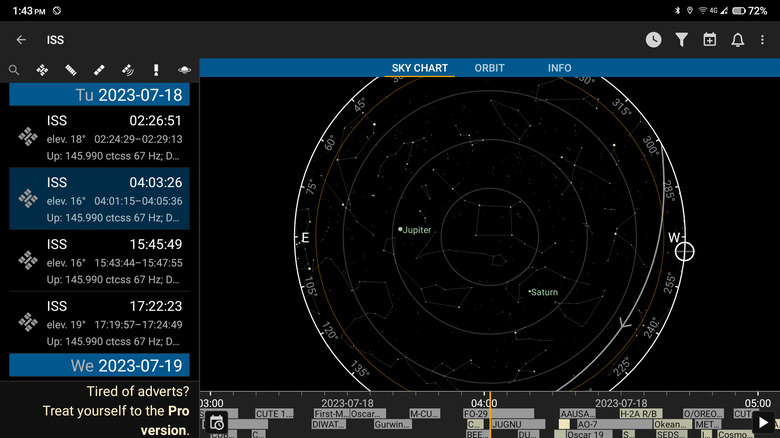Switch to the ORBIT tab
Viewport: 780px width, 438px height.
coord(489,68)
